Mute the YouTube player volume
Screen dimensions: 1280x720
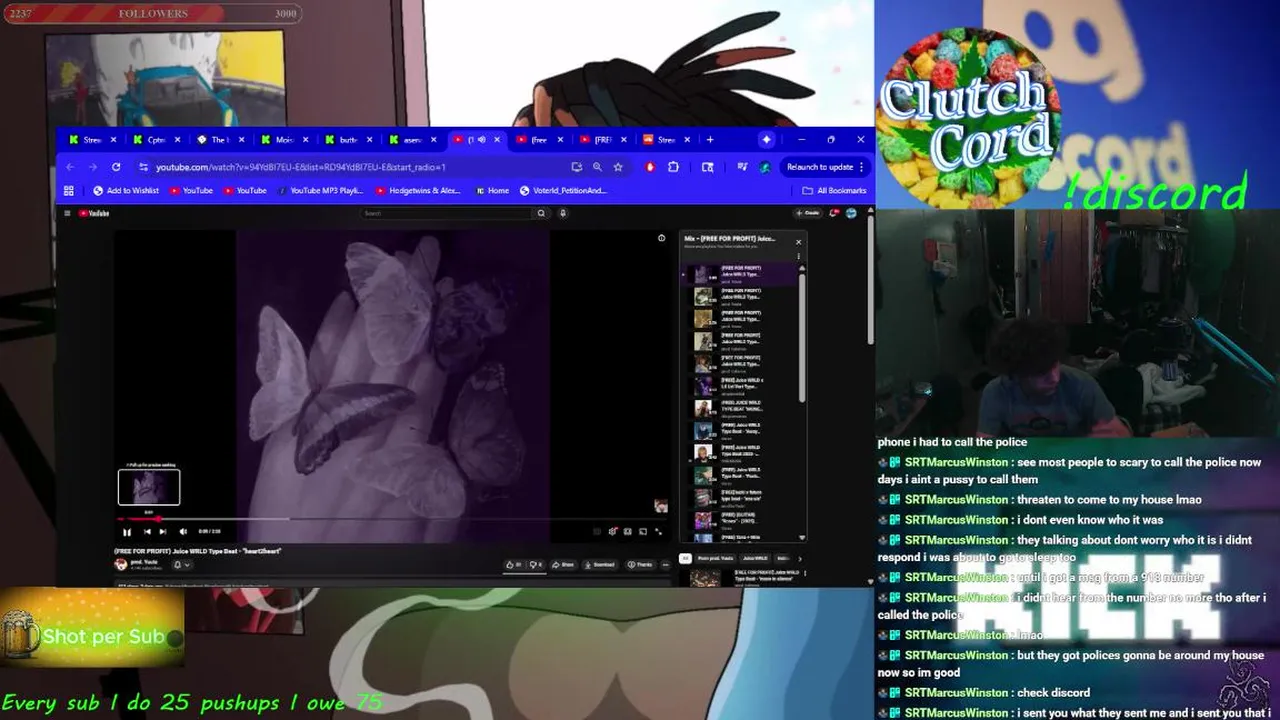pyautogui.click(x=182, y=532)
